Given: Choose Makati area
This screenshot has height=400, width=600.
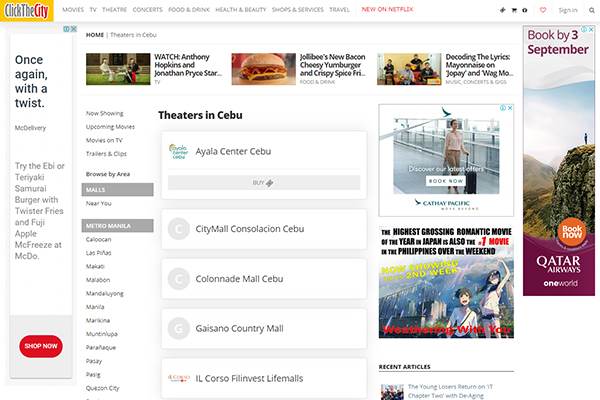Looking at the screenshot, I should (x=95, y=266).
